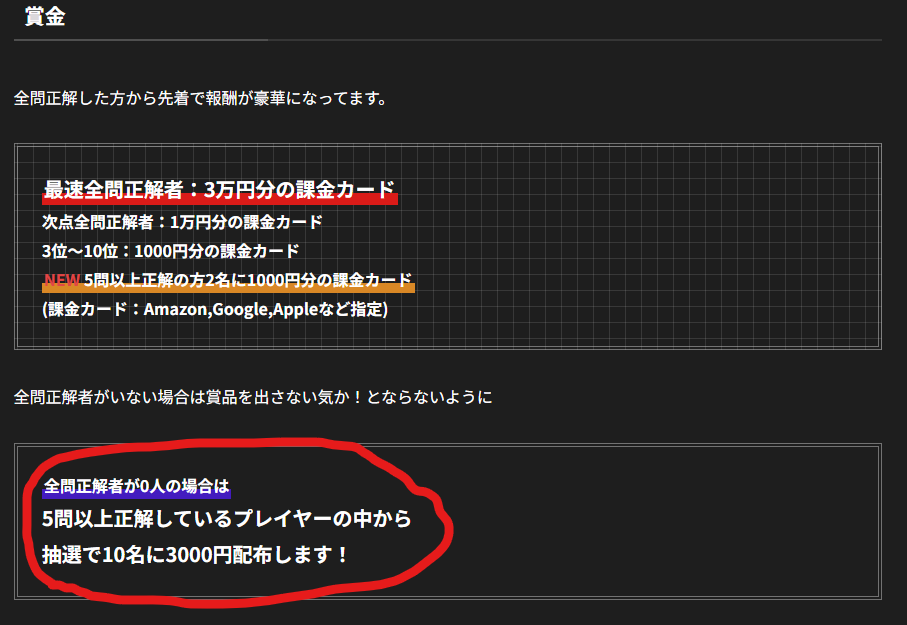This screenshot has height=625, width=907.
Task: Click the 次点全問正解者 1万円分 prize line
Action: (182, 222)
